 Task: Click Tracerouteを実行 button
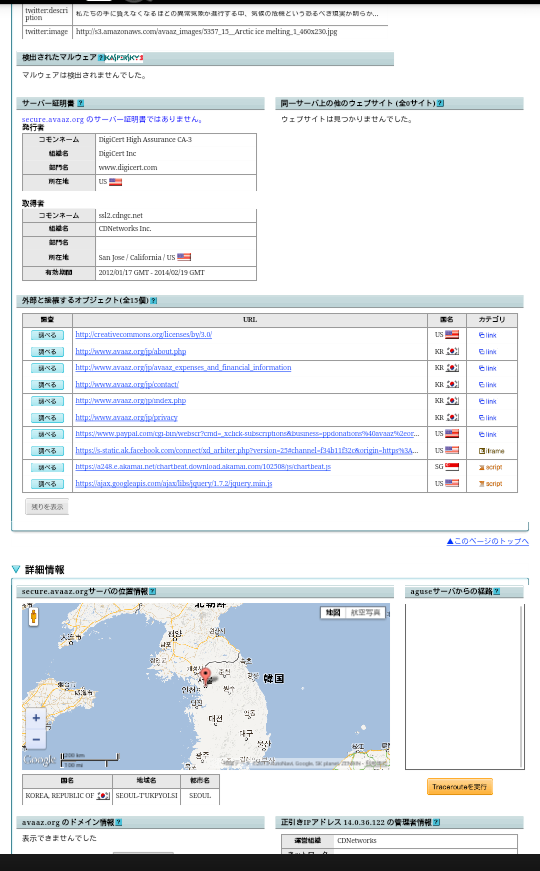pos(459,787)
